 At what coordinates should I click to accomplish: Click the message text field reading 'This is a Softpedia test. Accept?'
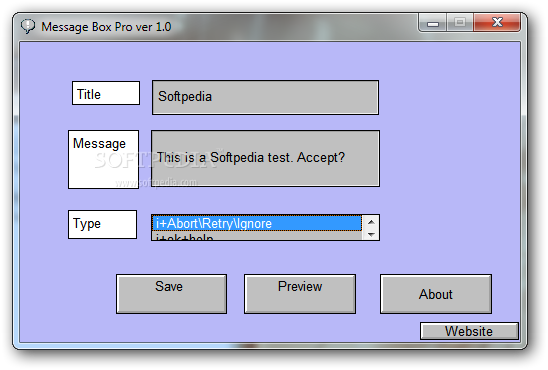265,158
